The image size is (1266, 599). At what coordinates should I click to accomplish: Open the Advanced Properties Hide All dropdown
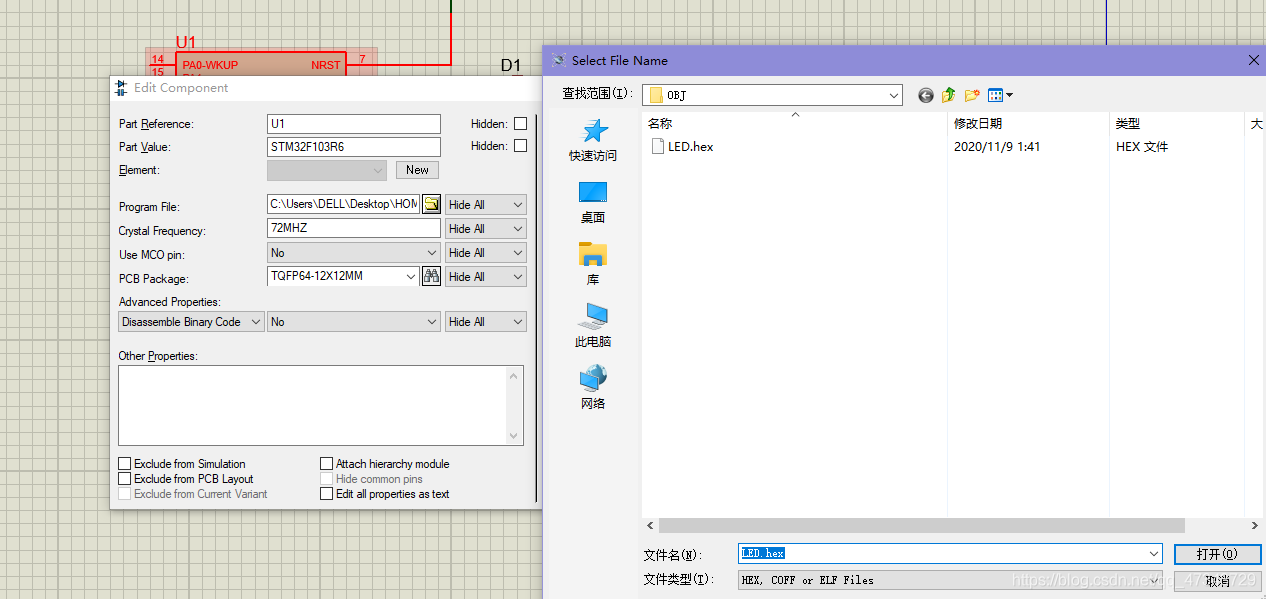(485, 322)
